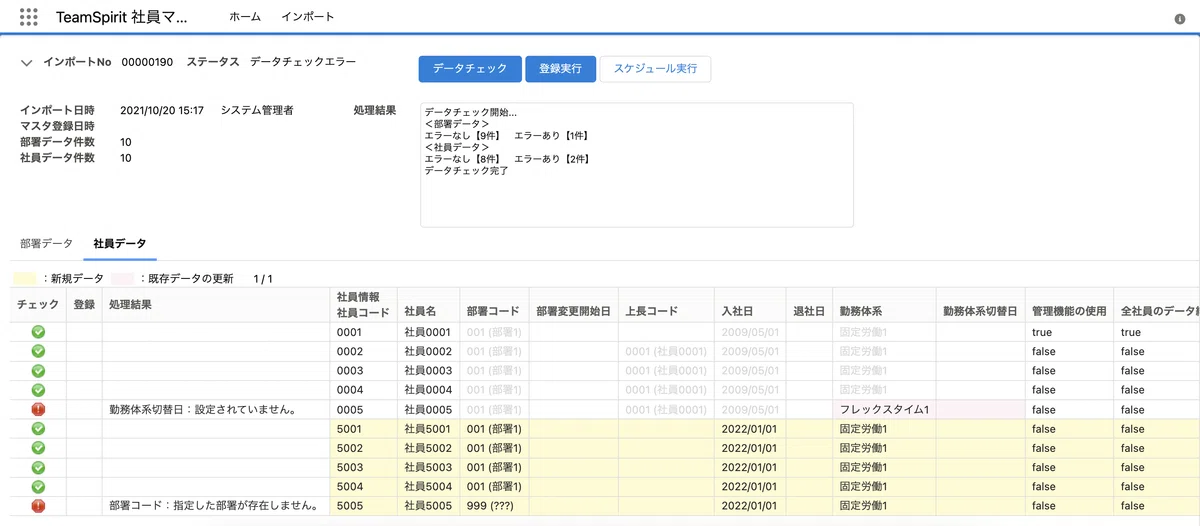Viewport: 1200px width, 526px height.
Task: Click the スケジュール実行 button
Action: pos(655,69)
